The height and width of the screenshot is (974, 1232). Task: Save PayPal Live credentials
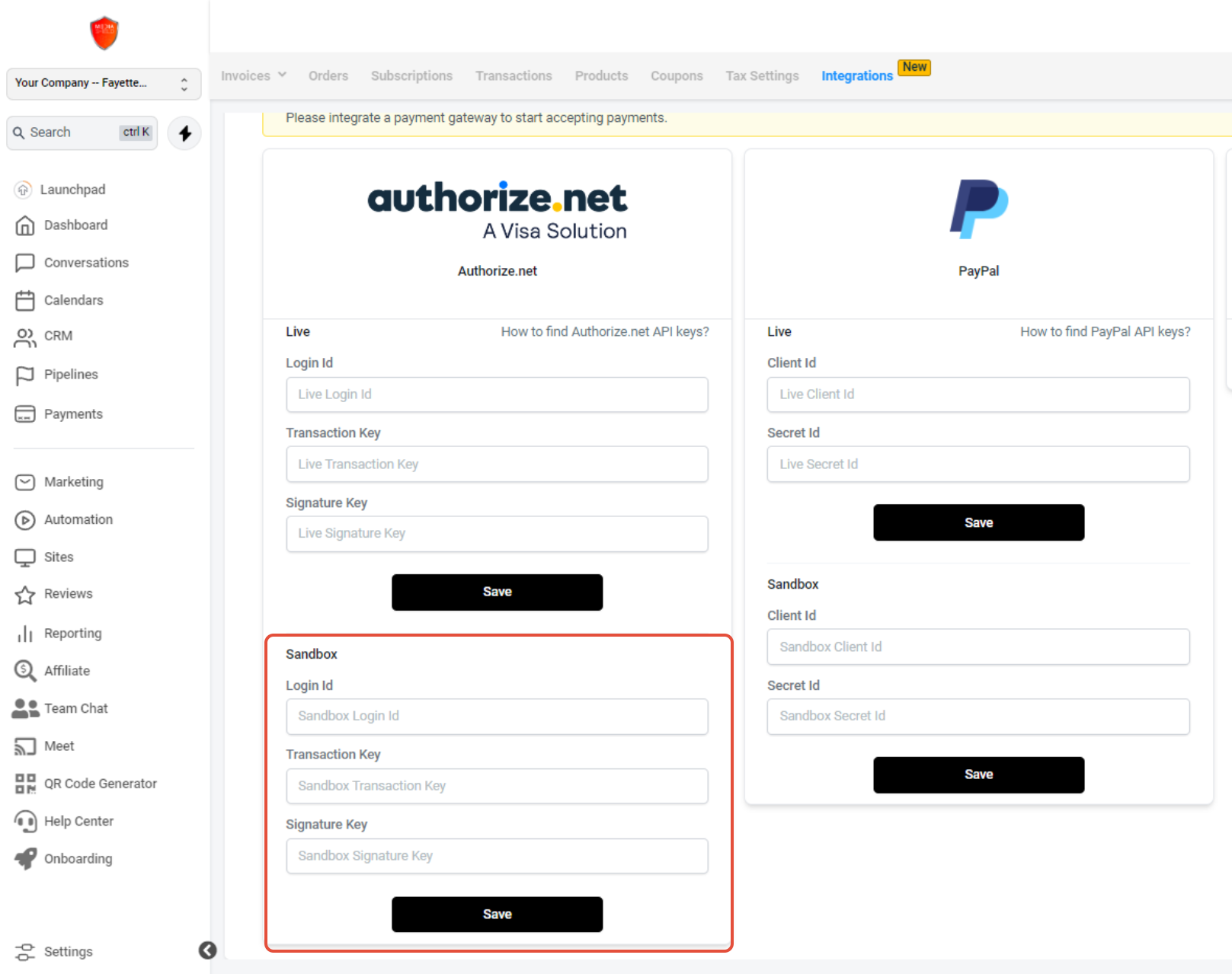pos(979,523)
